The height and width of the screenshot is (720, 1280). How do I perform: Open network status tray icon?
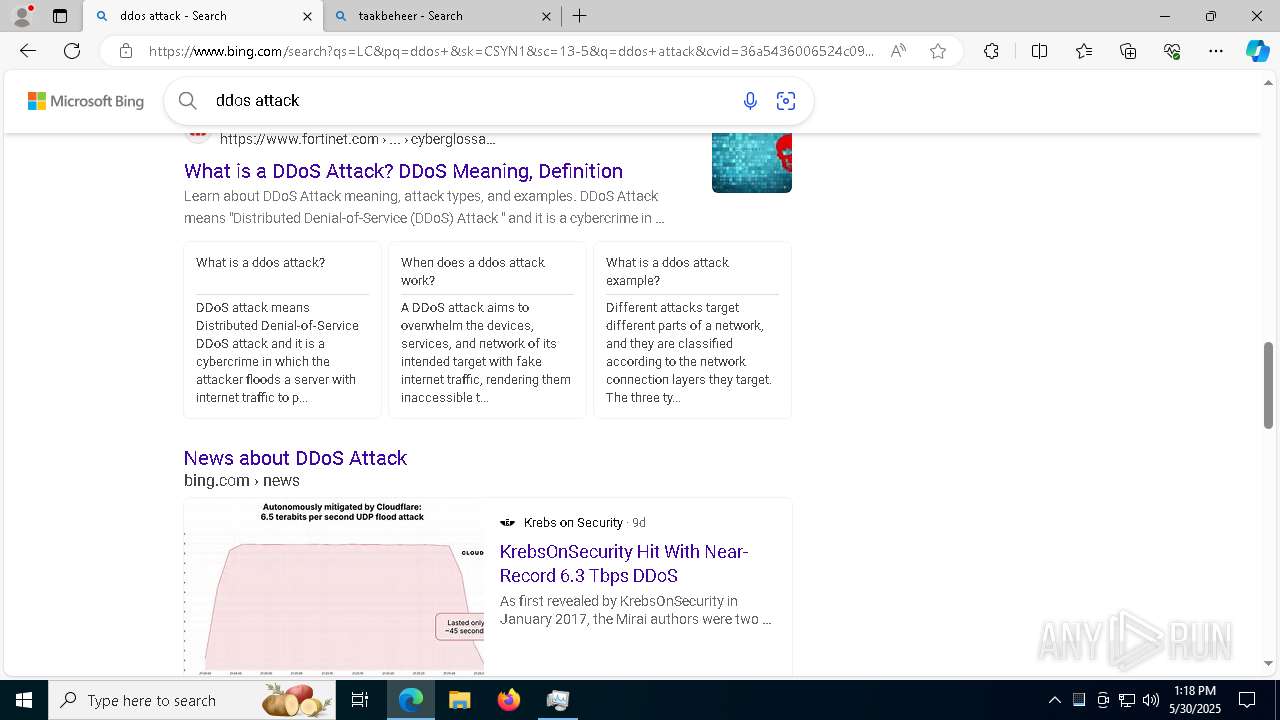click(x=1127, y=700)
